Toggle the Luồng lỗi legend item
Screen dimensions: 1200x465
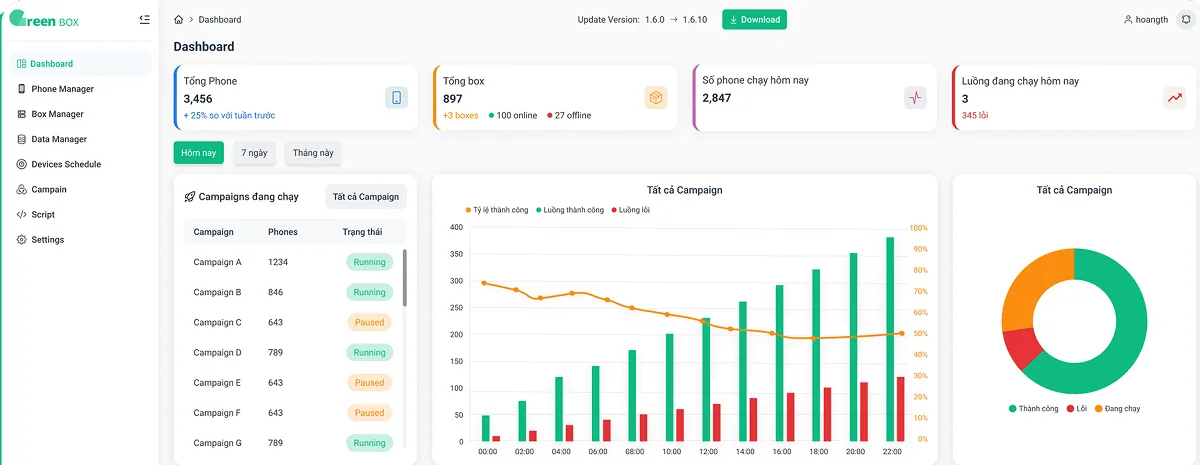point(630,210)
